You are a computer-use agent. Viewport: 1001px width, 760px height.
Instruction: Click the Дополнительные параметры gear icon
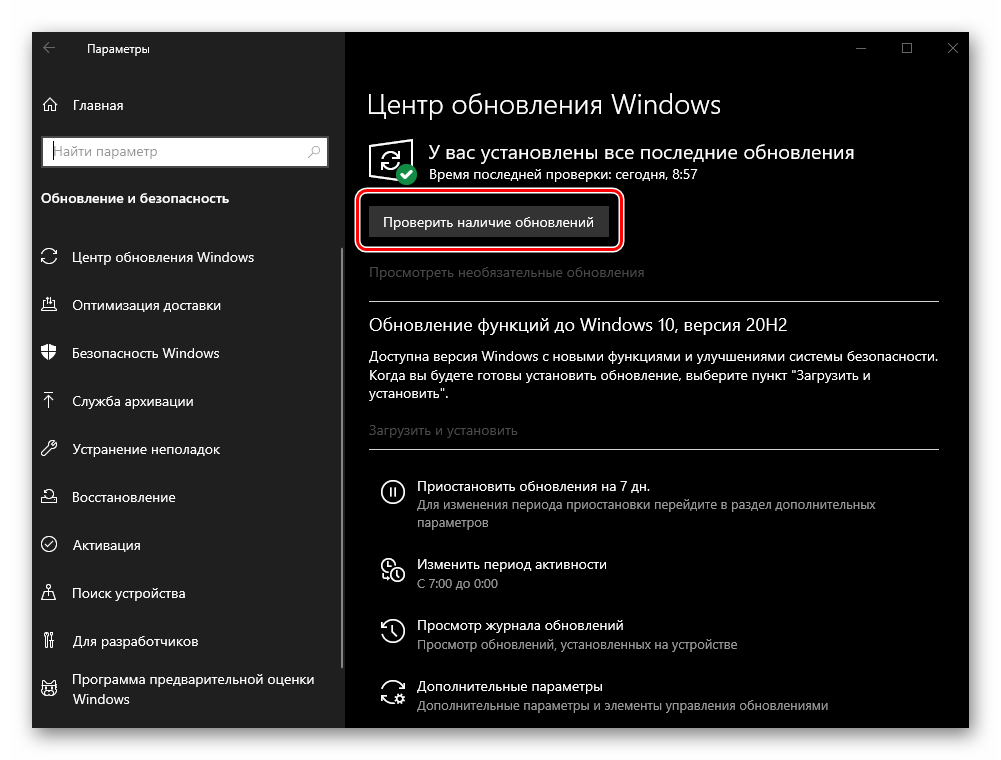coord(392,691)
